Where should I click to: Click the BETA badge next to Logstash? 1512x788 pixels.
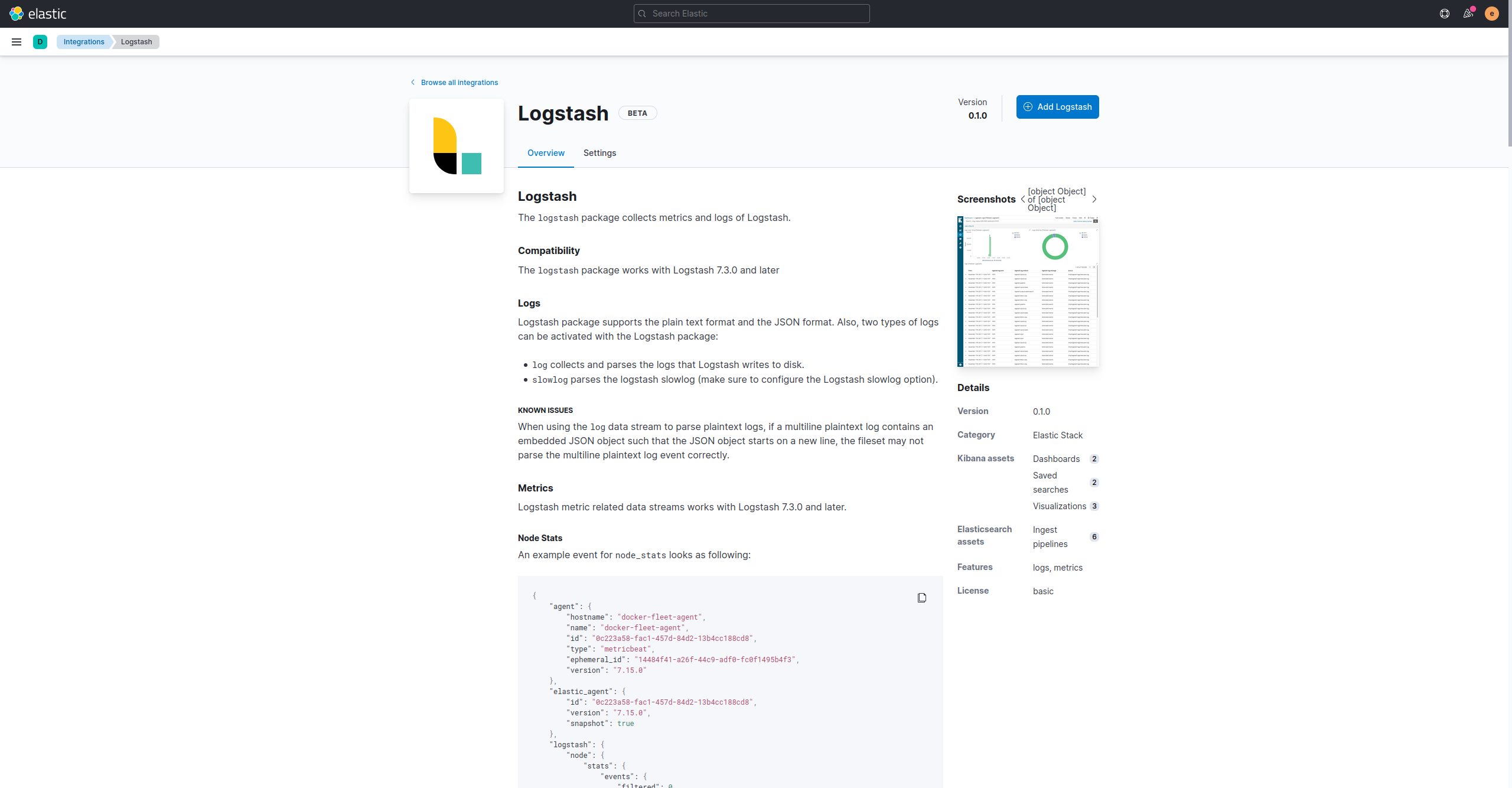637,113
